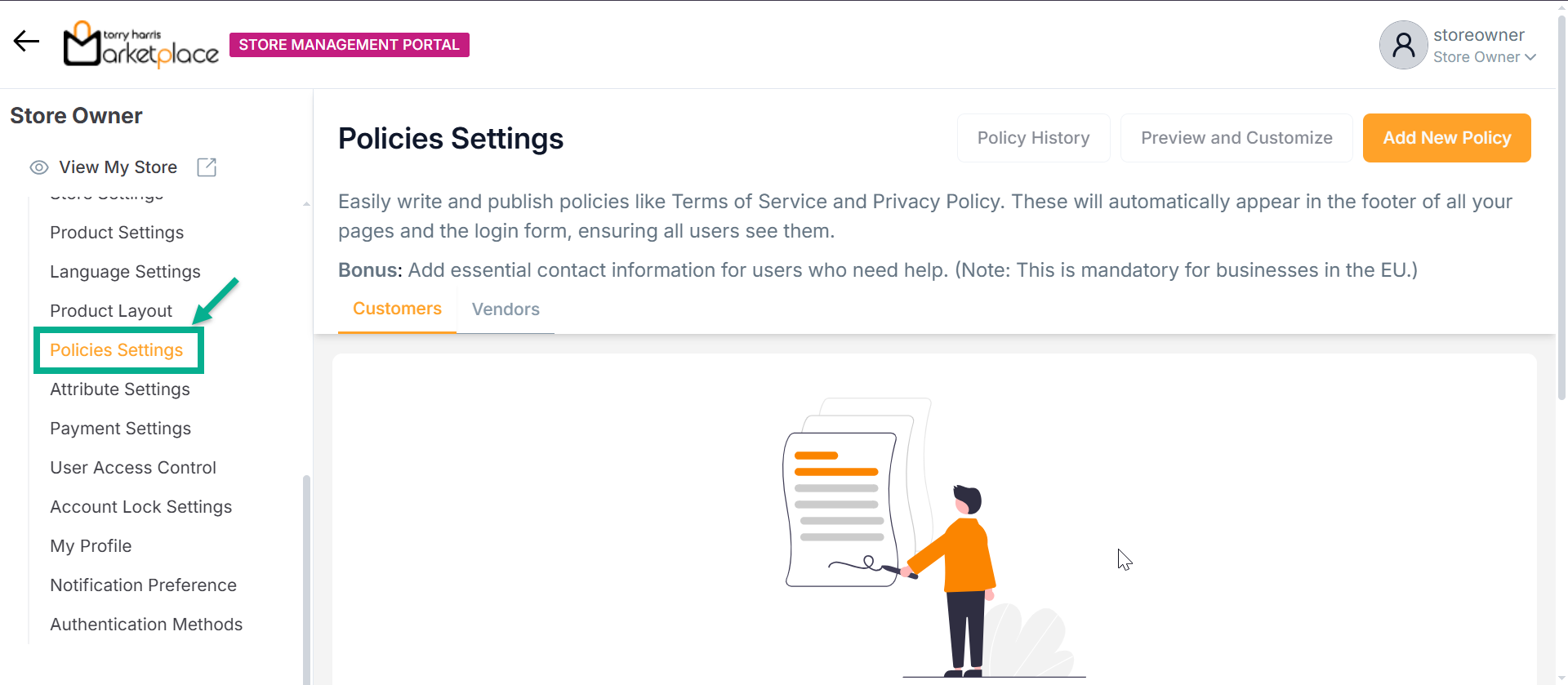Select the Customers tab
Screen dimensions: 1568x685
coord(397,309)
